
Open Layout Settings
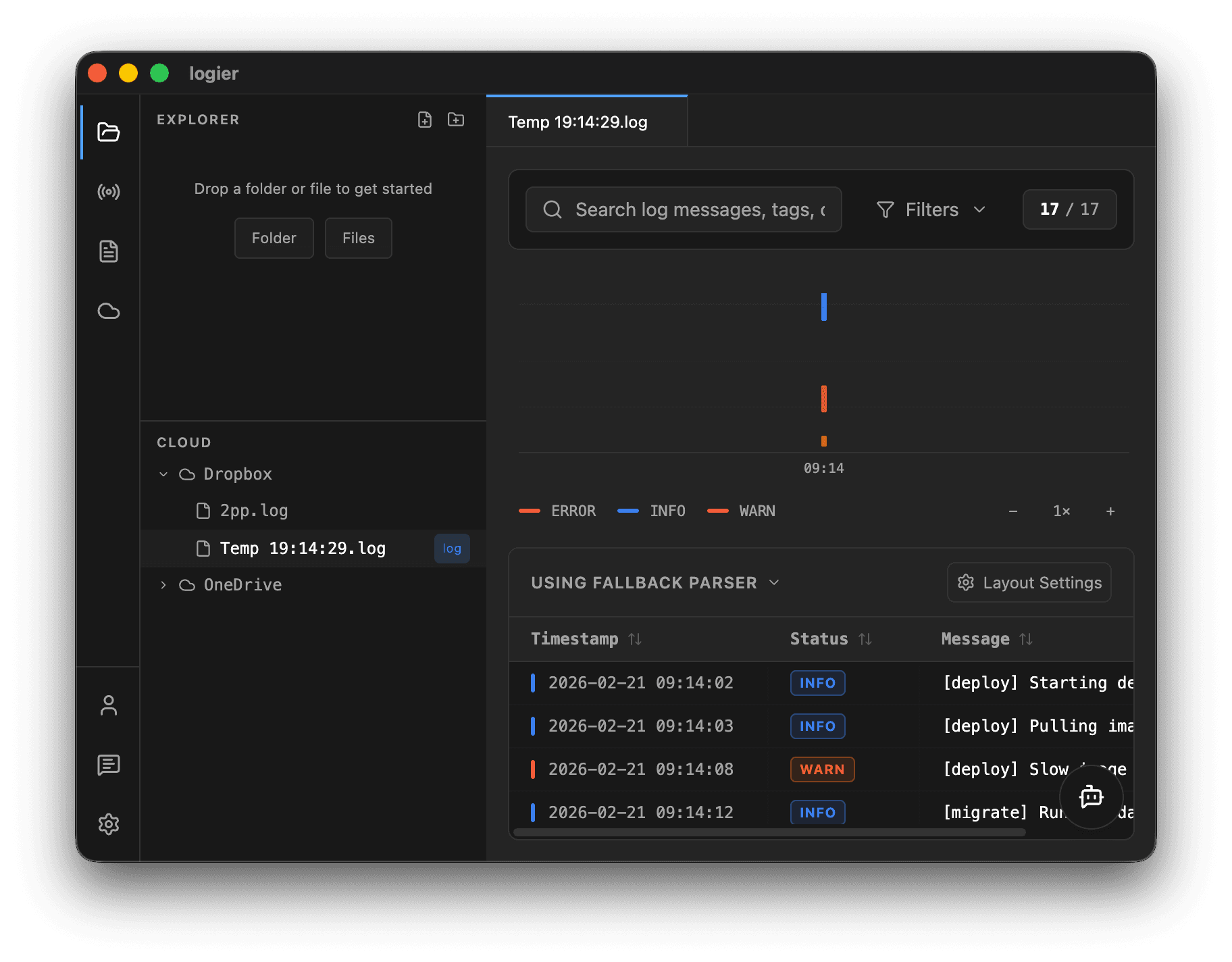[1029, 582]
